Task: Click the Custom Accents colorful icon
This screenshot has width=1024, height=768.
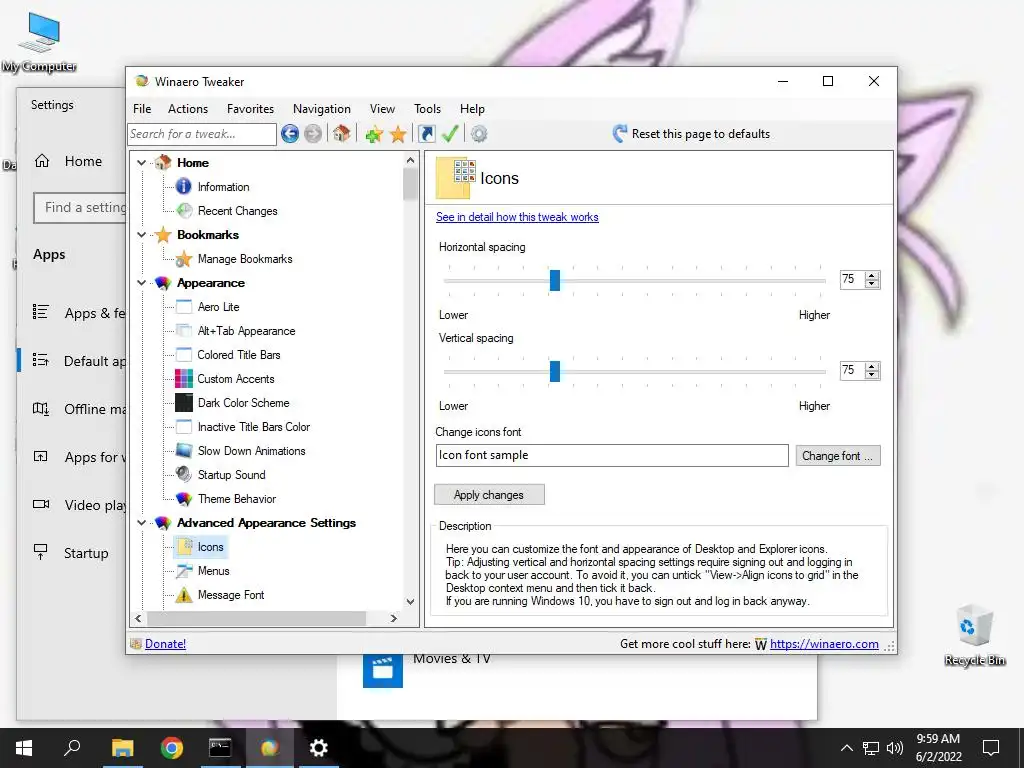Action: 184,379
